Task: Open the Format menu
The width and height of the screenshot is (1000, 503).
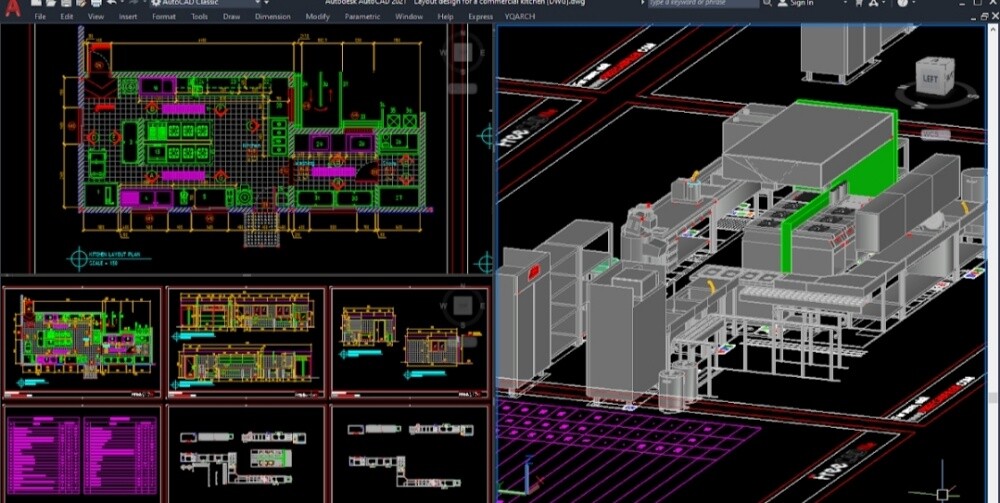Action: [164, 17]
